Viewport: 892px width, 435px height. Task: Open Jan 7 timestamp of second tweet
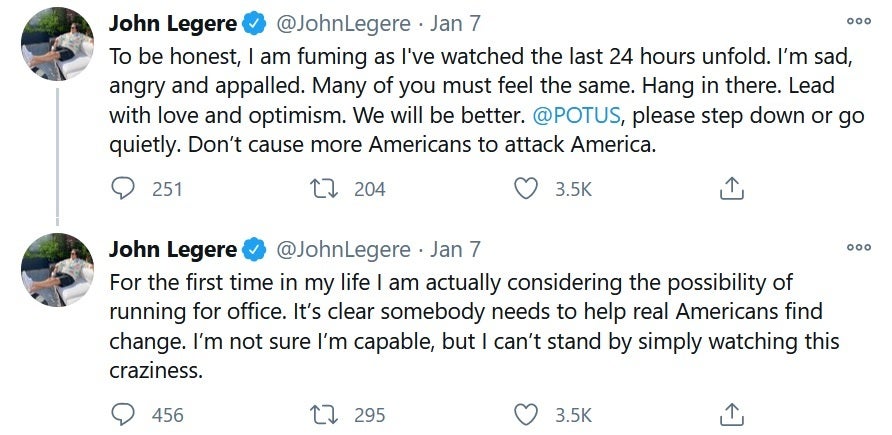[x=455, y=248]
